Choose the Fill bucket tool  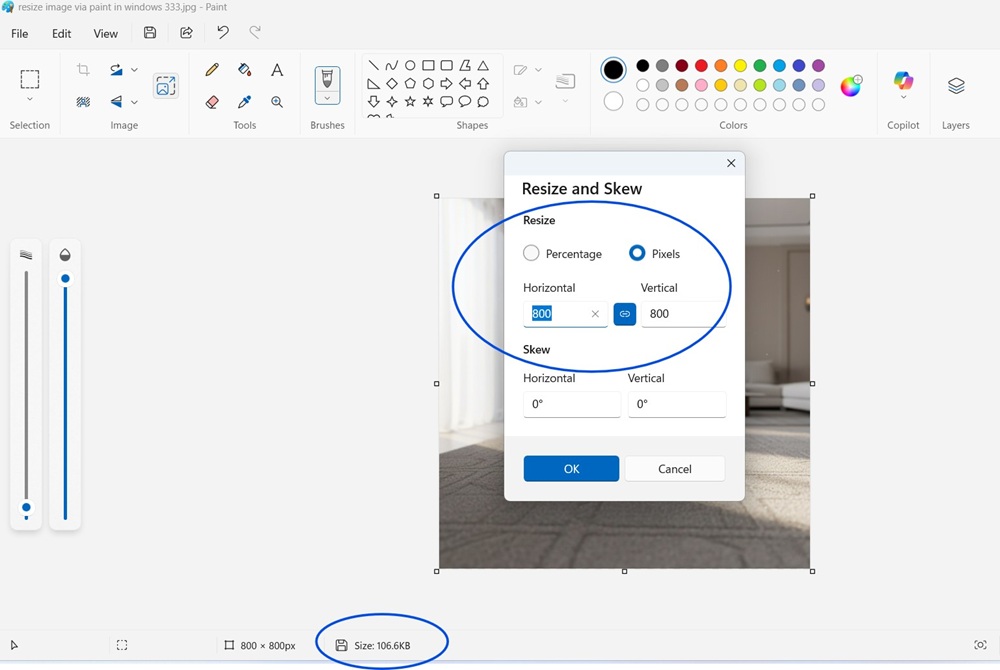point(244,70)
